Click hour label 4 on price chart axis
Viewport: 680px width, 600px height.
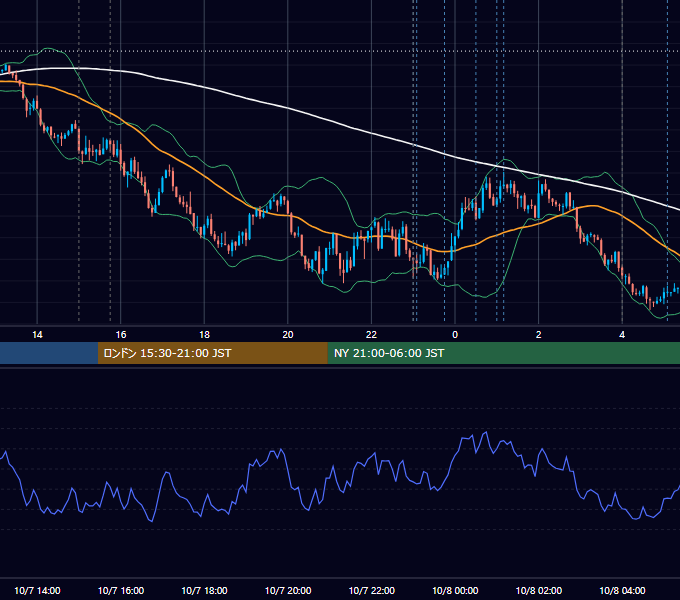point(622,335)
